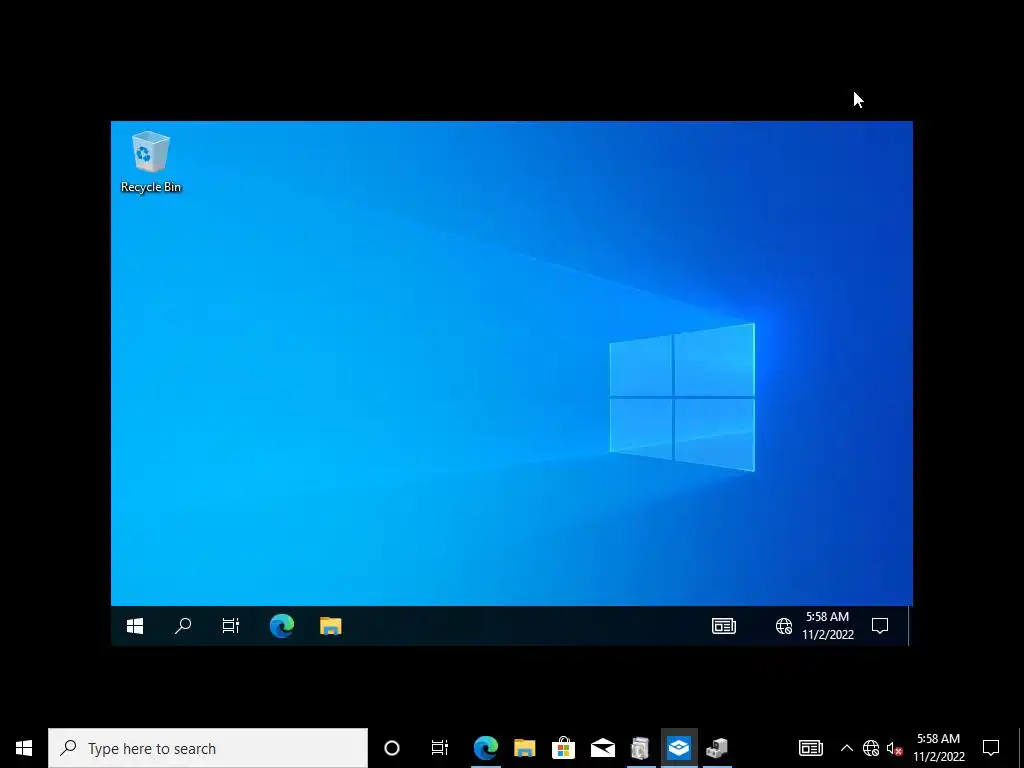The width and height of the screenshot is (1024, 768).
Task: Open News and interests in sandbox taskbar
Action: pyautogui.click(x=724, y=626)
